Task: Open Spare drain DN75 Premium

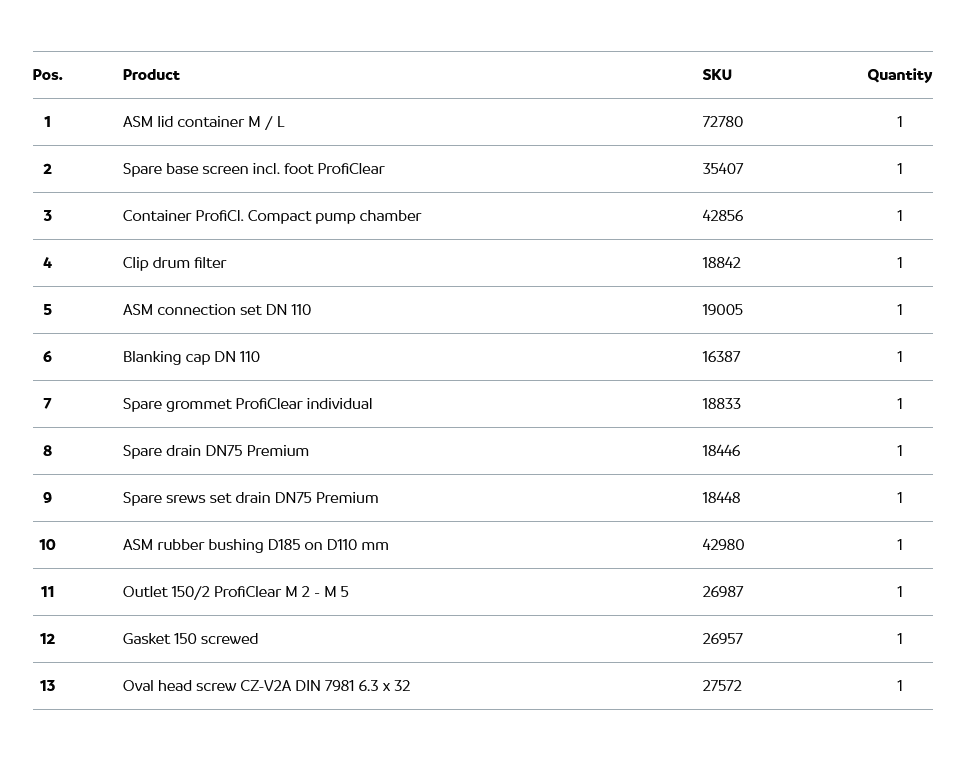Action: (x=215, y=451)
